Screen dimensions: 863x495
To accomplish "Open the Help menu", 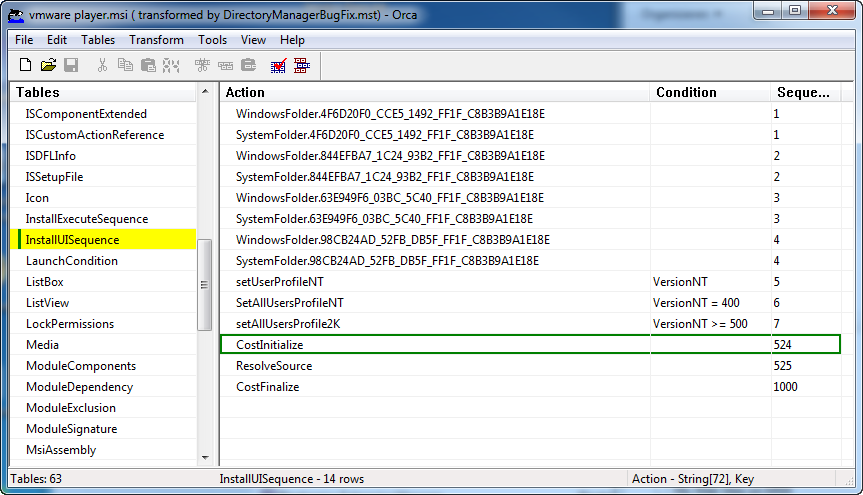I will click(292, 40).
